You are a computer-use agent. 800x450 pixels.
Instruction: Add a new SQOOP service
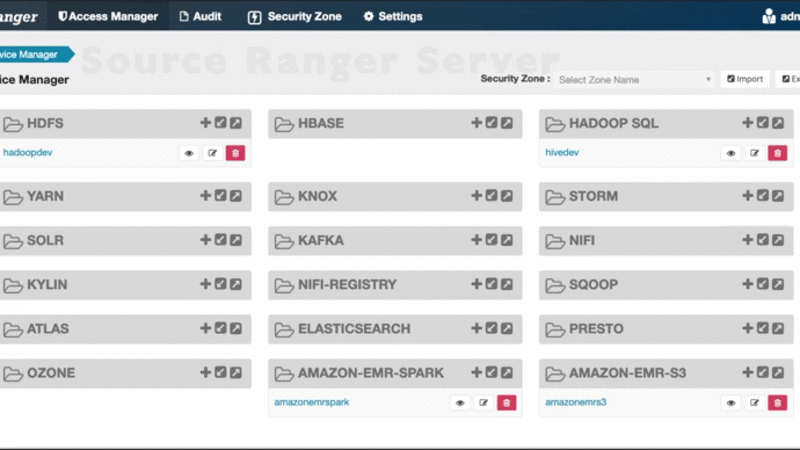pos(747,284)
